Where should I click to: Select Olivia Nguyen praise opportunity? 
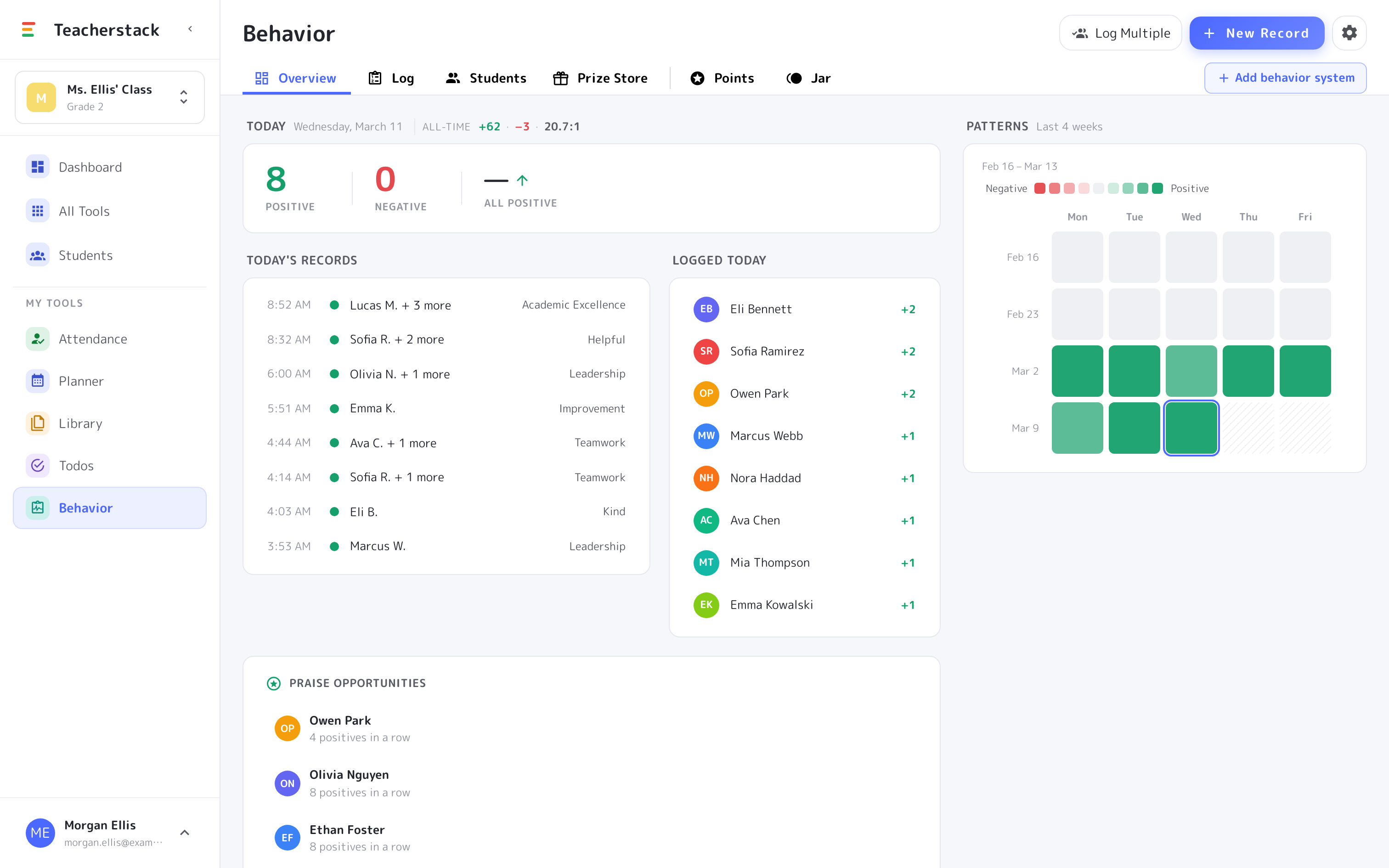pyautogui.click(x=591, y=783)
